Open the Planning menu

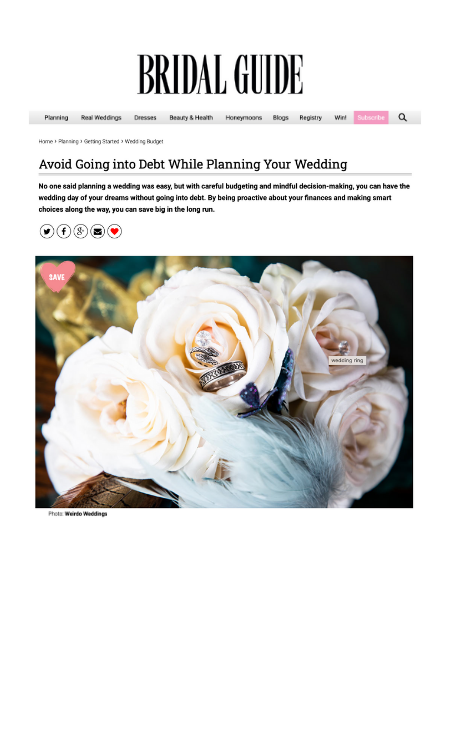pos(56,117)
